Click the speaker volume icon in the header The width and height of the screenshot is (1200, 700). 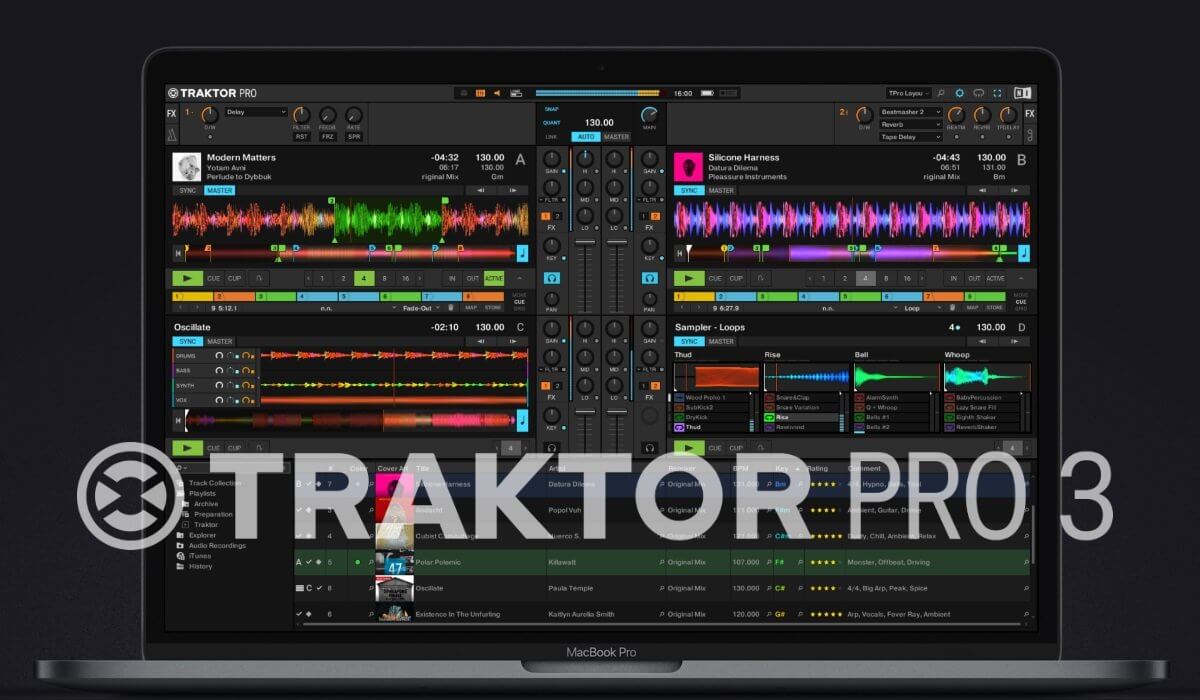tap(497, 92)
